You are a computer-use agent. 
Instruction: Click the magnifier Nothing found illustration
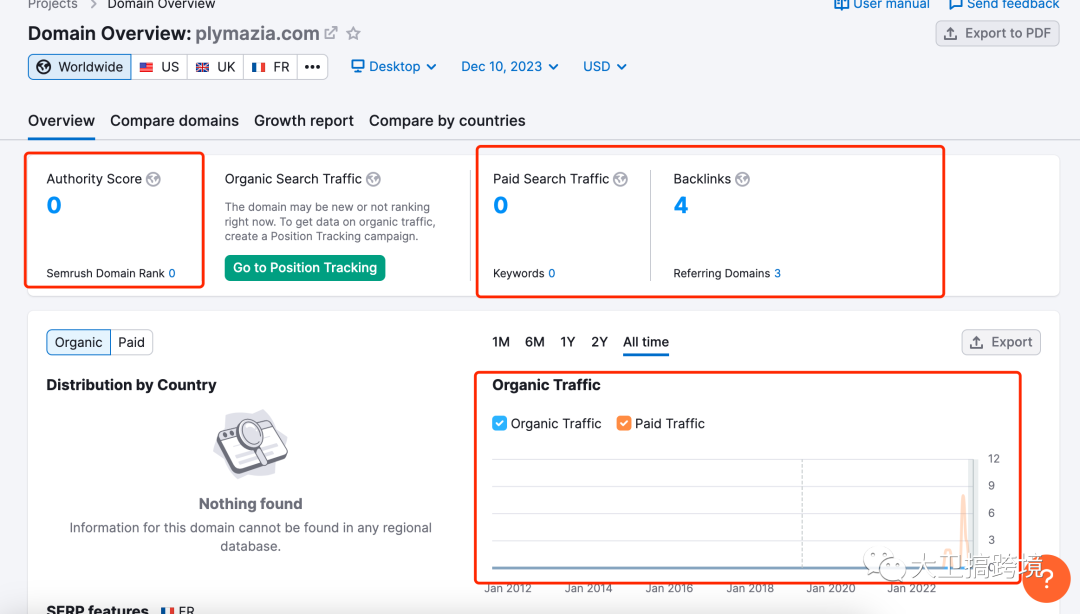click(251, 444)
